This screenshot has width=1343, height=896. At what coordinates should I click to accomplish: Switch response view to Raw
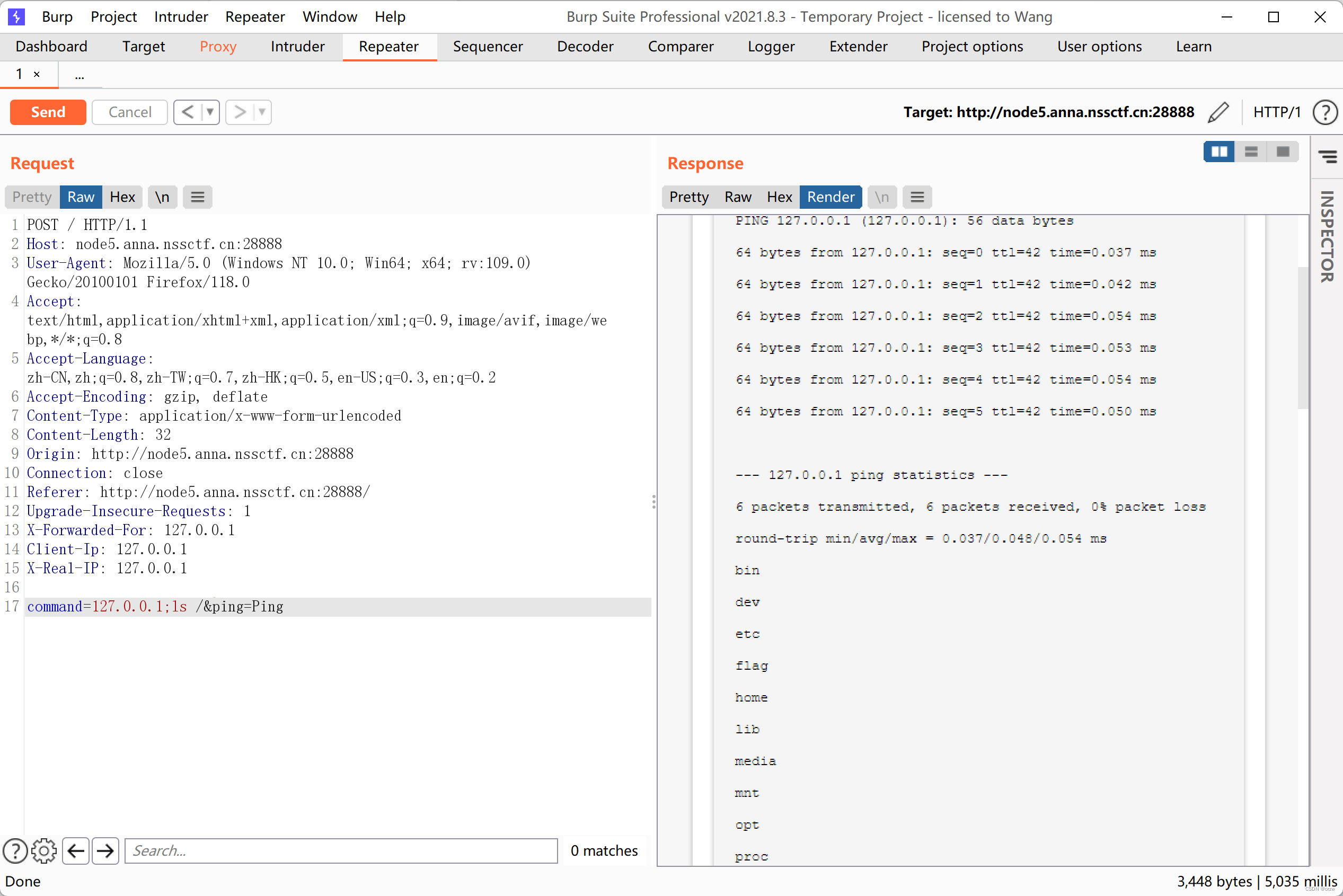737,197
